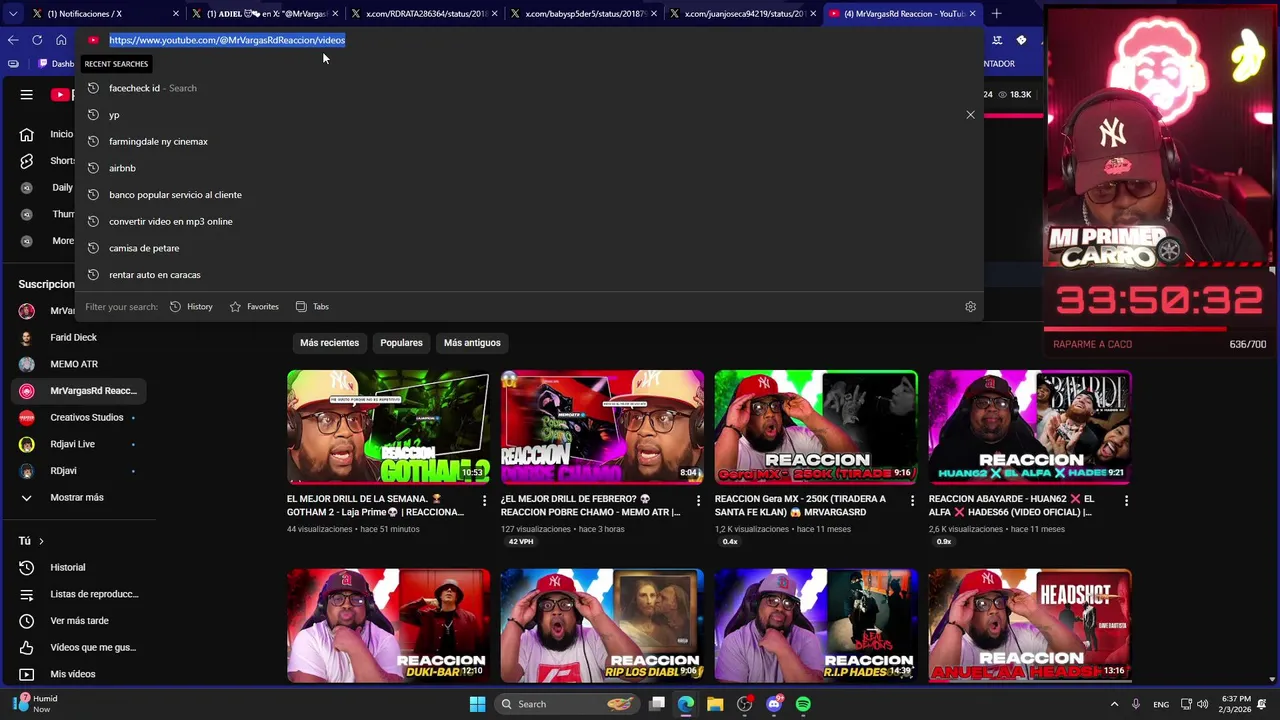Open Spotify from taskbar
The image size is (1280, 720).
803,704
